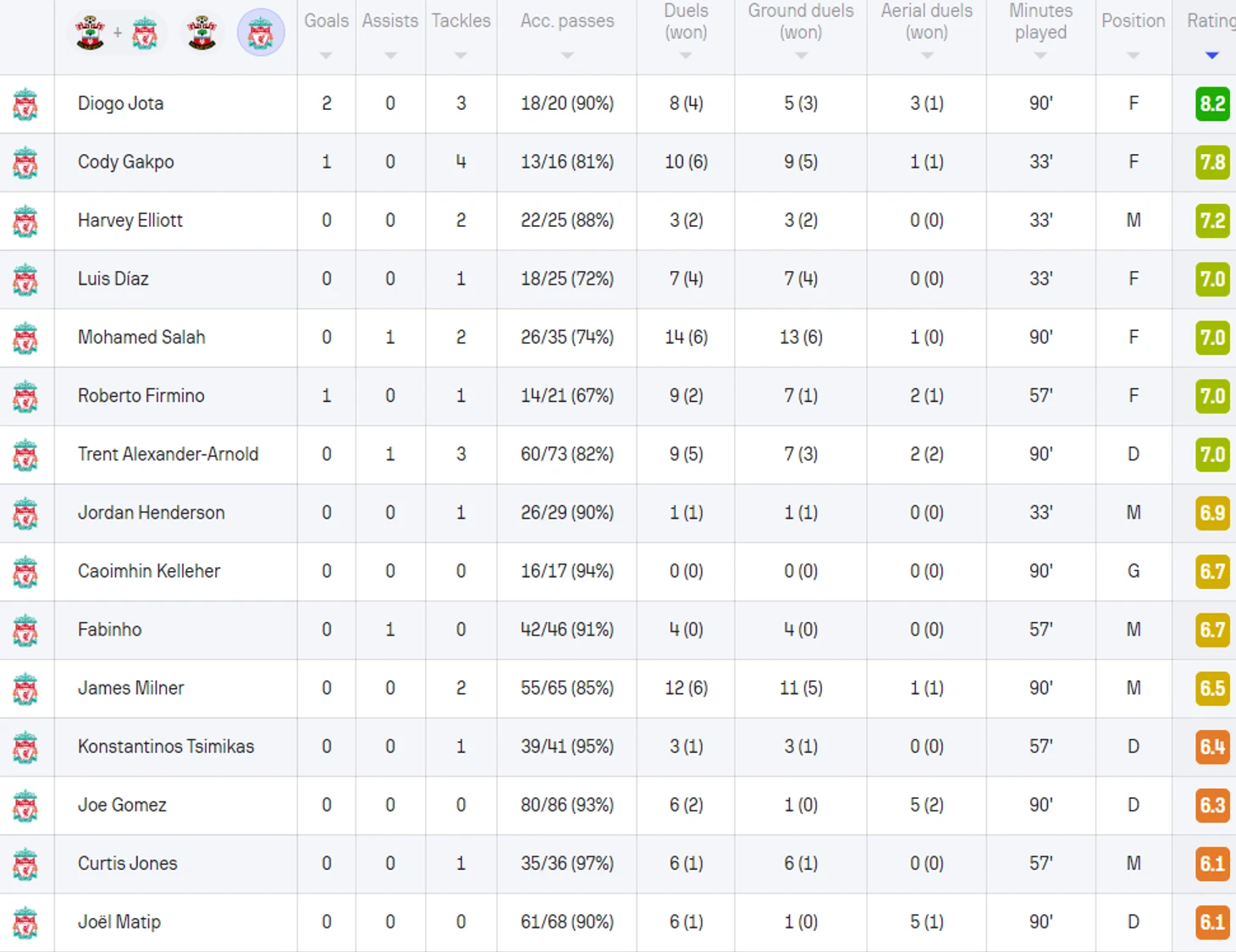Click the Liverpool crest beside Cody Gakpo
Image resolution: width=1236 pixels, height=952 pixels.
[x=25, y=162]
